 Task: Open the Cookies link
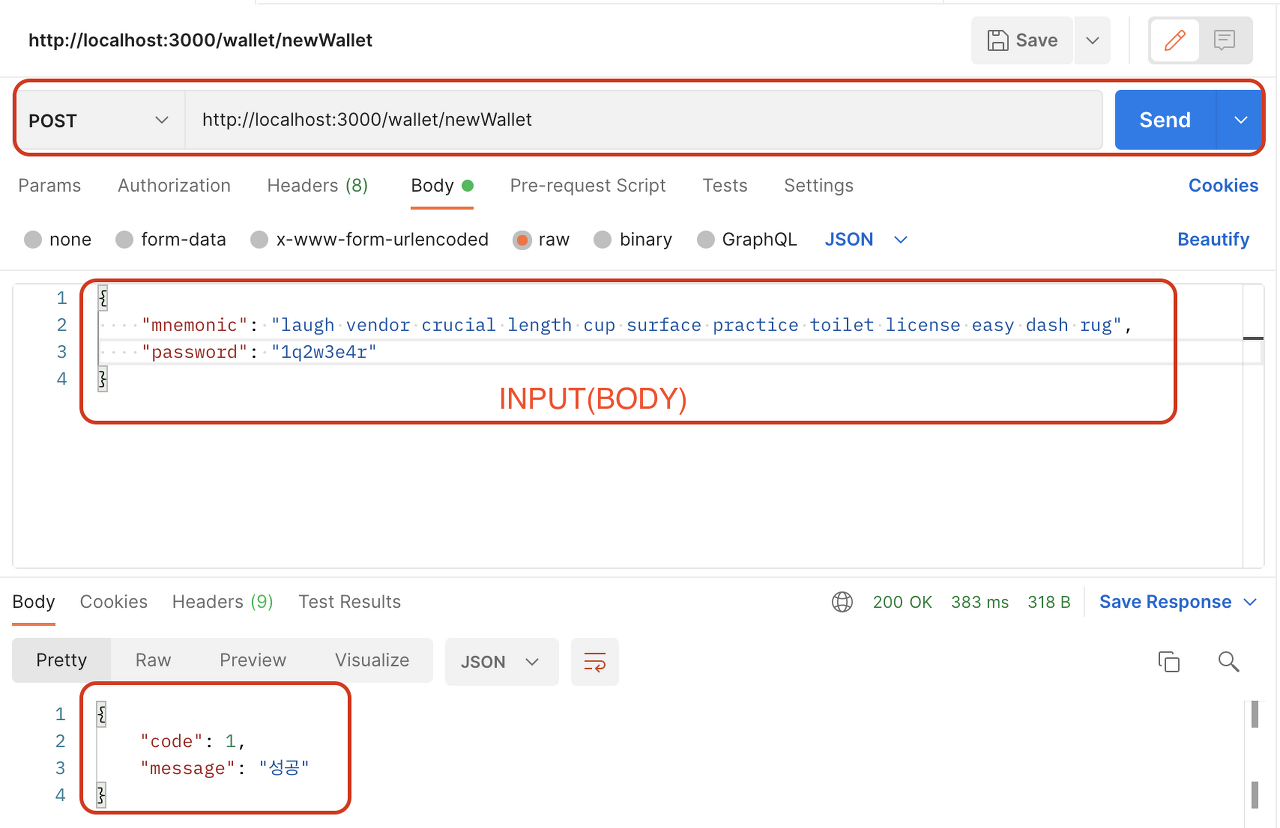coord(1223,185)
